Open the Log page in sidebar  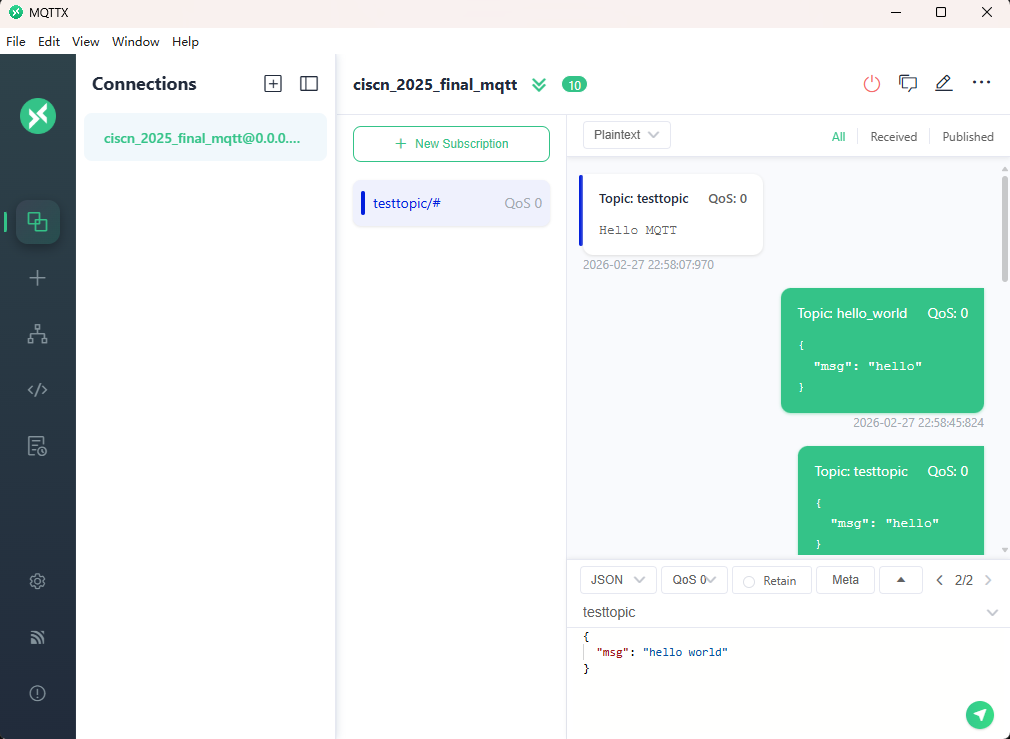[38, 446]
